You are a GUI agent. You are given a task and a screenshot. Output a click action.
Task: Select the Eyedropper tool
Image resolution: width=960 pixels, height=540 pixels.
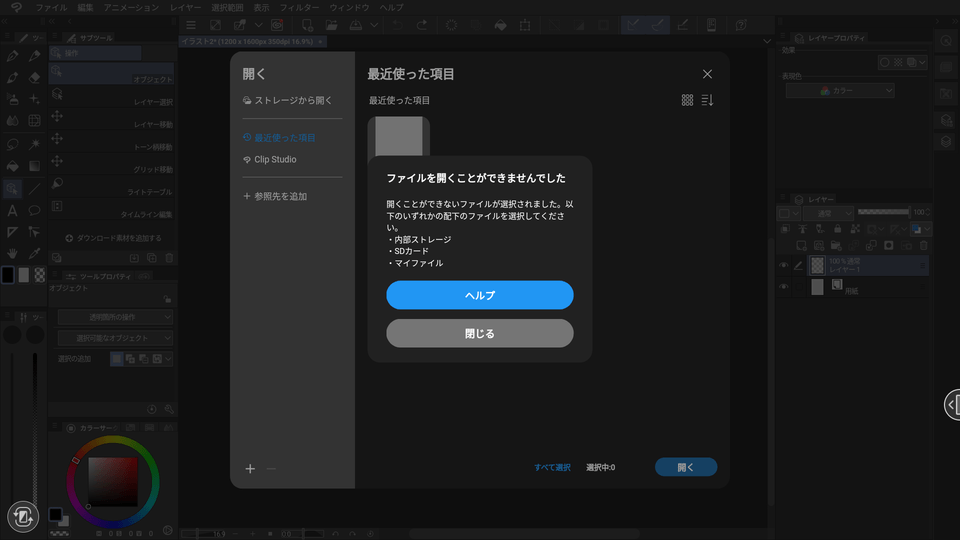34,253
